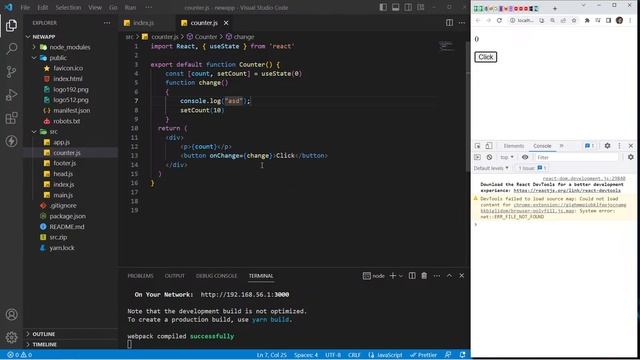Open the File menu

25,7
